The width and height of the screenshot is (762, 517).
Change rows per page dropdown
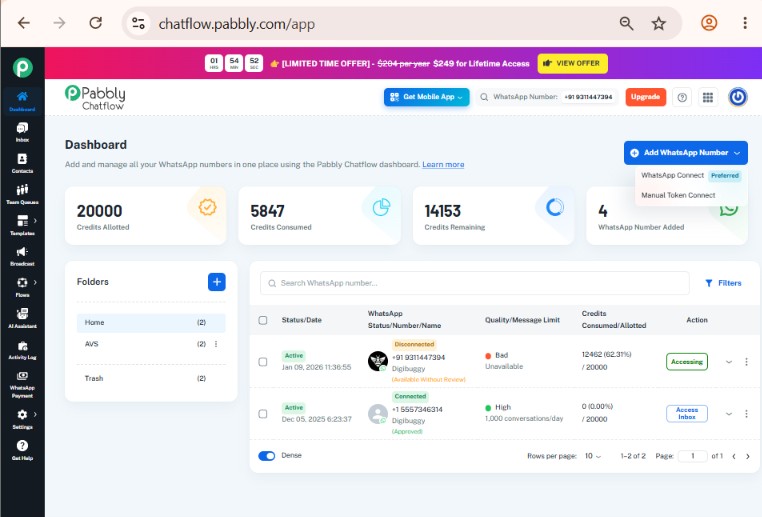[x=592, y=456]
